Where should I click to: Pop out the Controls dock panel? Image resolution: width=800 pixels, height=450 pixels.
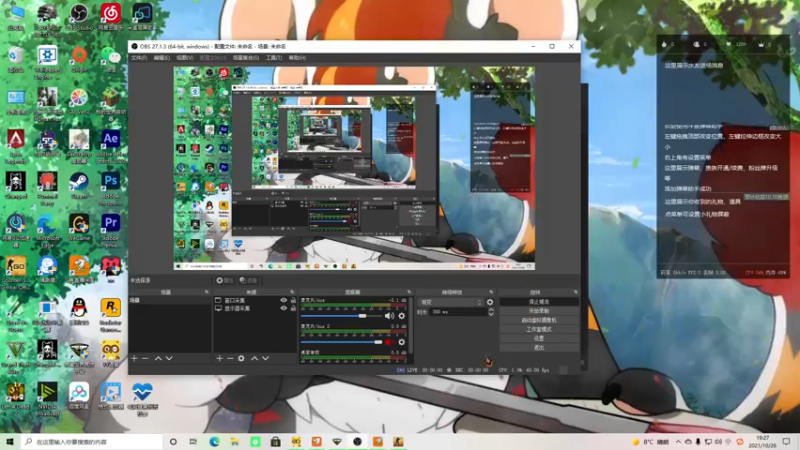(576, 292)
